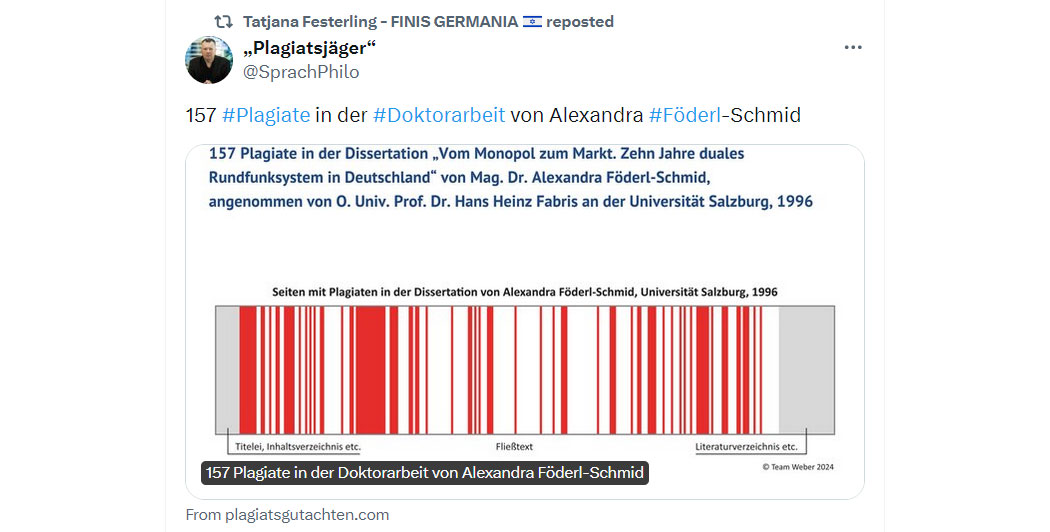
Task: Click the blue dissertation headline in the card
Action: point(510,178)
